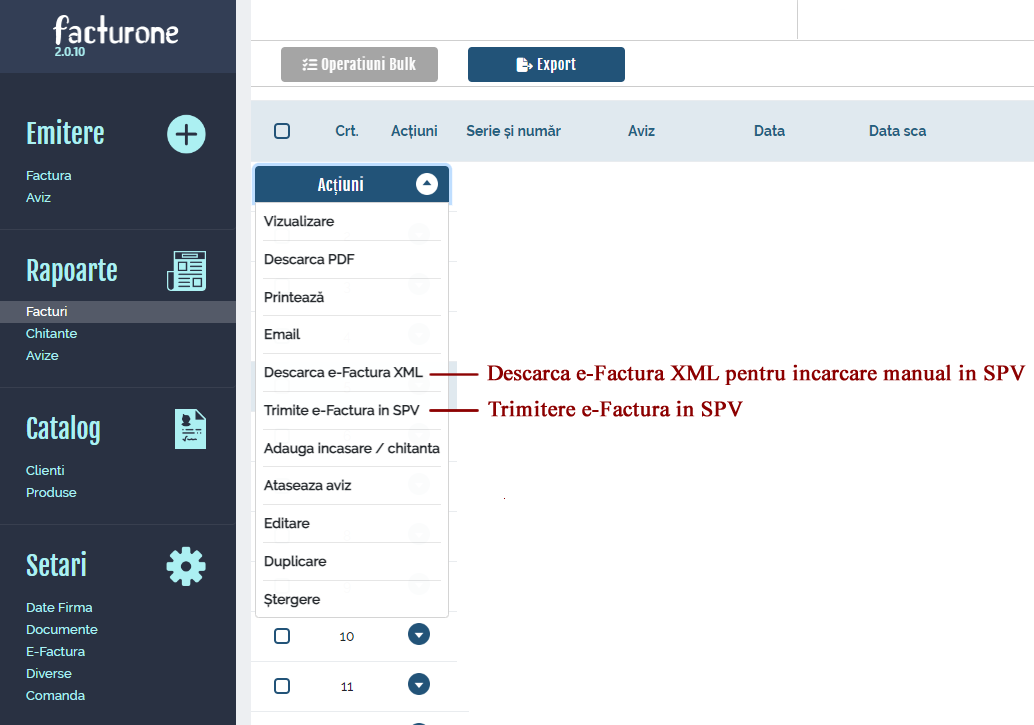1034x725 pixels.
Task: Open E-Factura settings in sidebar
Action: (55, 651)
